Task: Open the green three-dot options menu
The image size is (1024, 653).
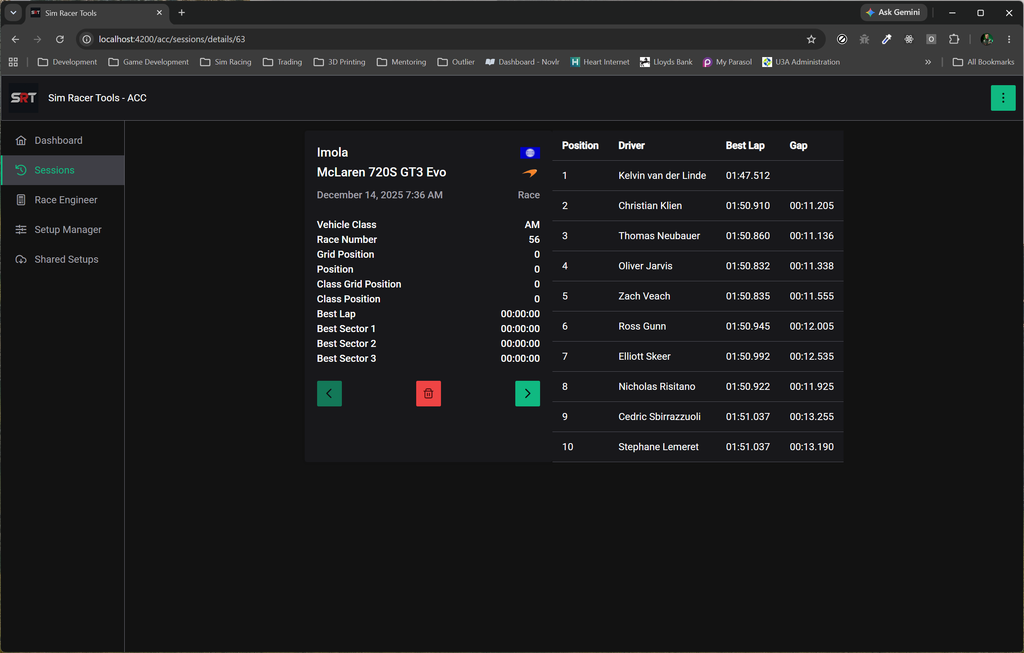Action: [1003, 98]
